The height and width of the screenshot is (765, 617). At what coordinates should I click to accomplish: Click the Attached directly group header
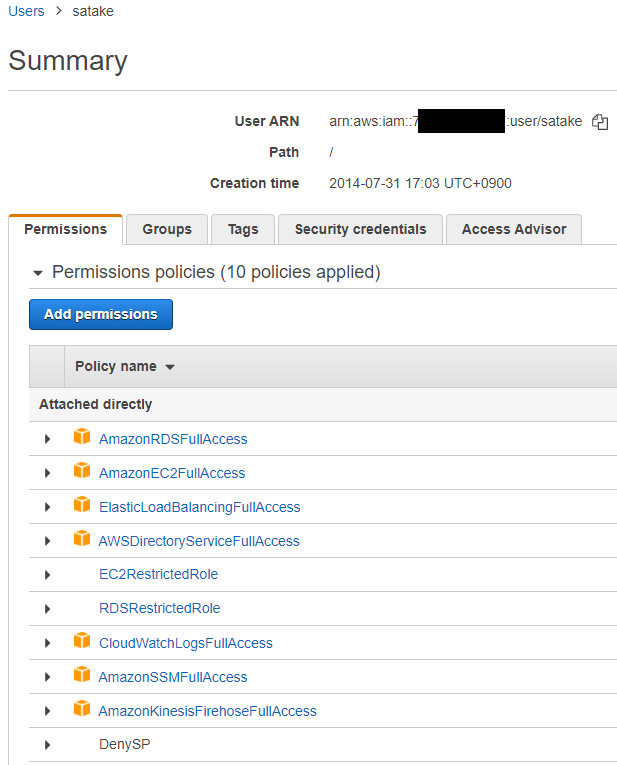96,404
